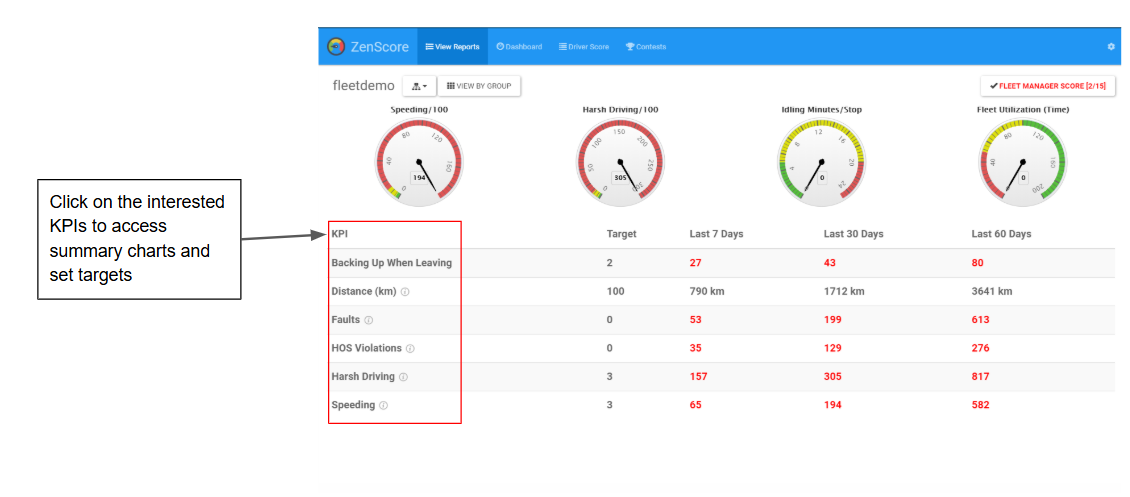Click the Harsh Driving/100 gauge
This screenshot has width=1130, height=497.
click(x=620, y=160)
